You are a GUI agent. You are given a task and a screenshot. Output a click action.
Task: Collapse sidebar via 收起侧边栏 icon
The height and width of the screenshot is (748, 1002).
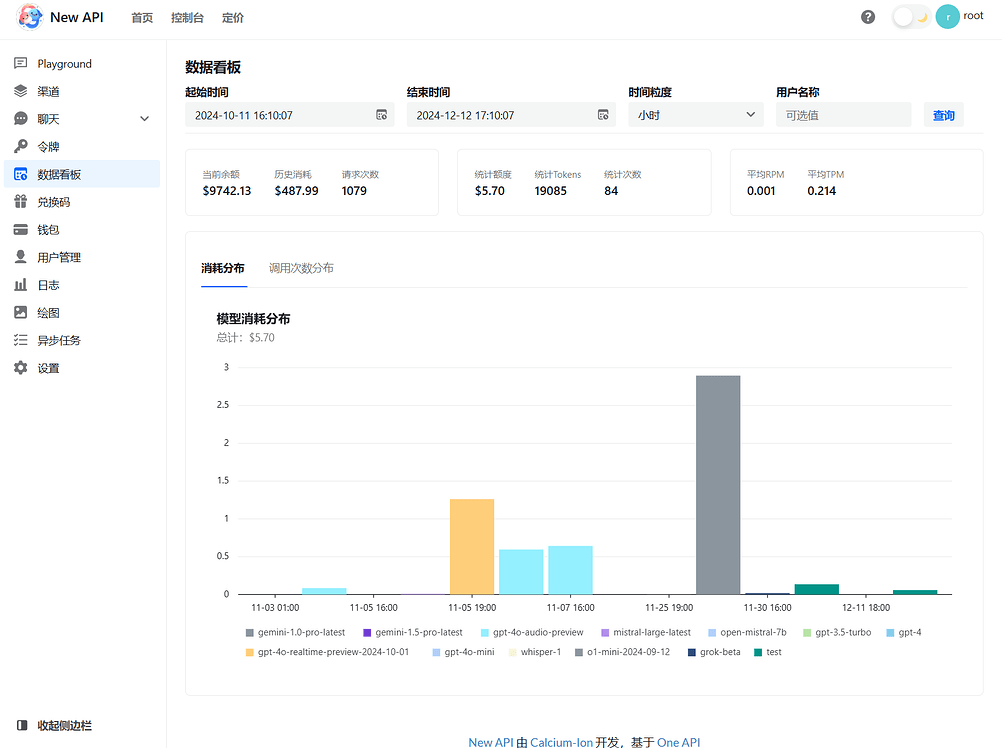click(x=22, y=725)
